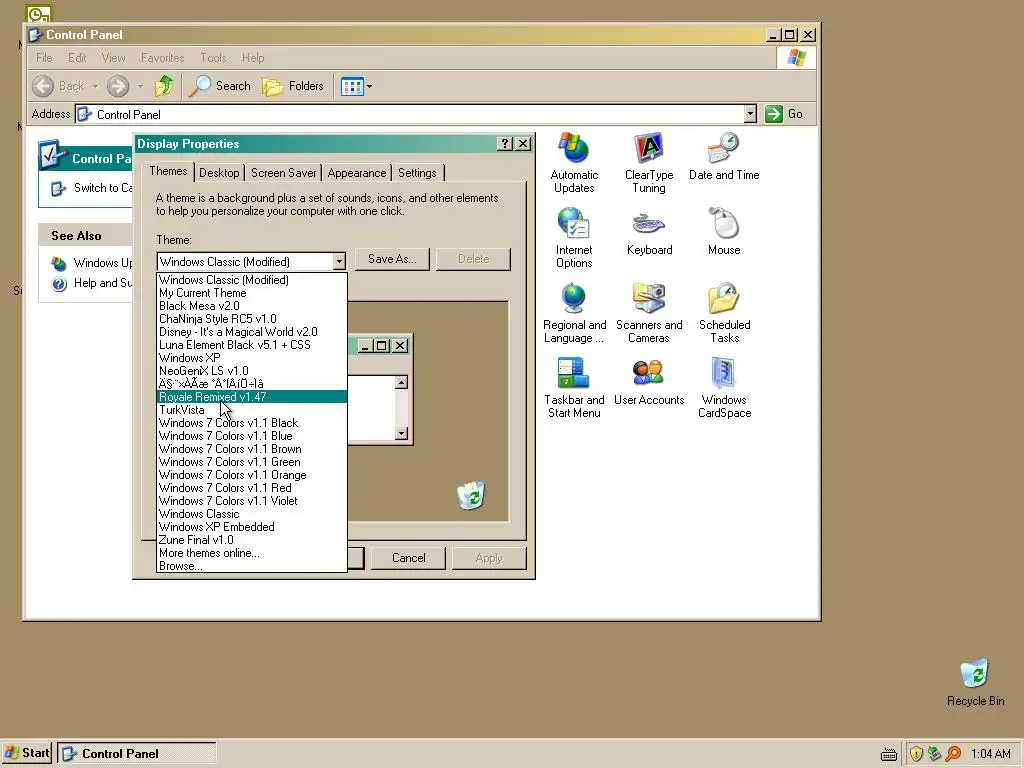The image size is (1024, 768).
Task: Open Regional and Language options
Action: 574,313
